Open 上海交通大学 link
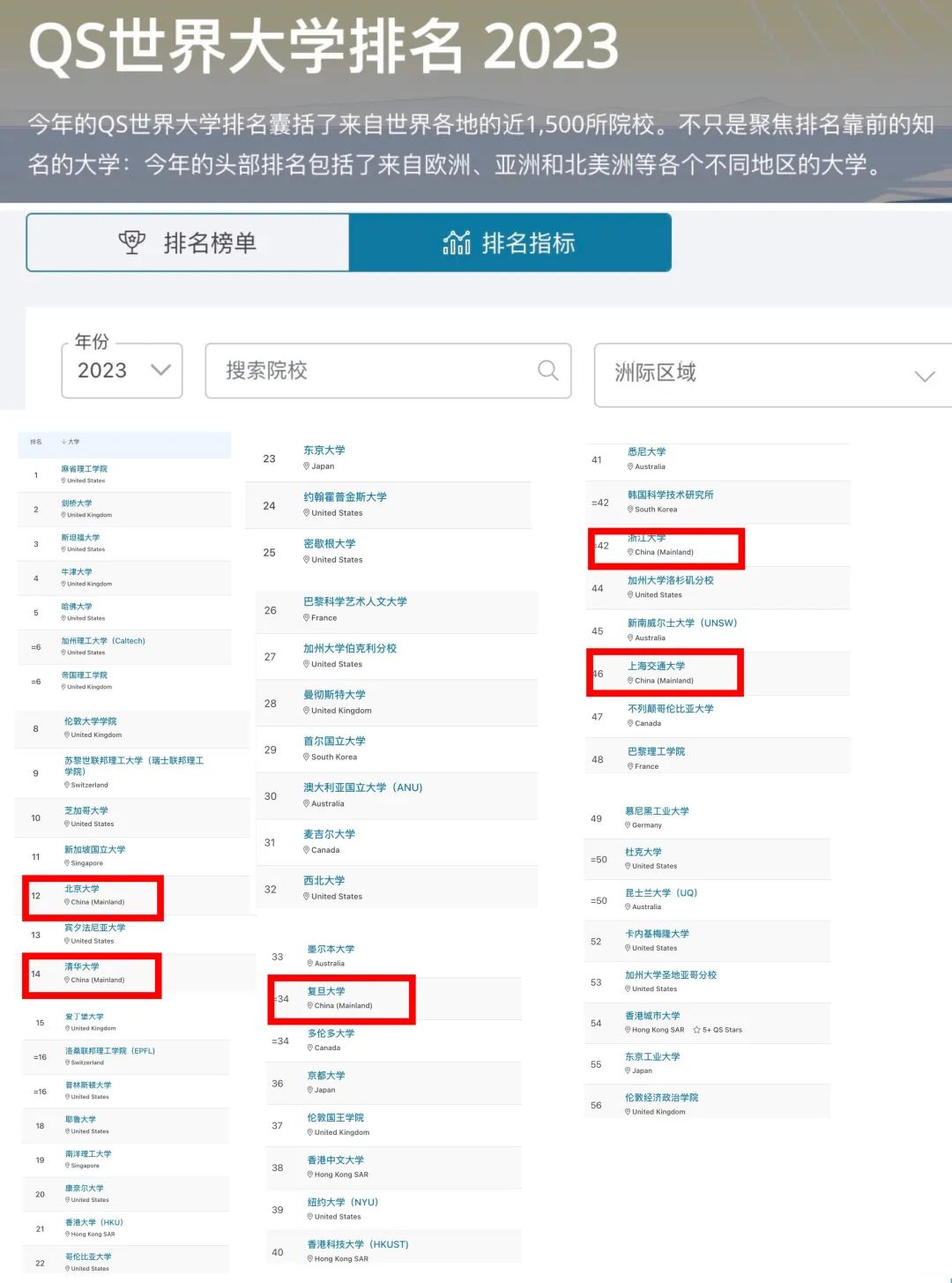The image size is (952, 1283). point(657,666)
